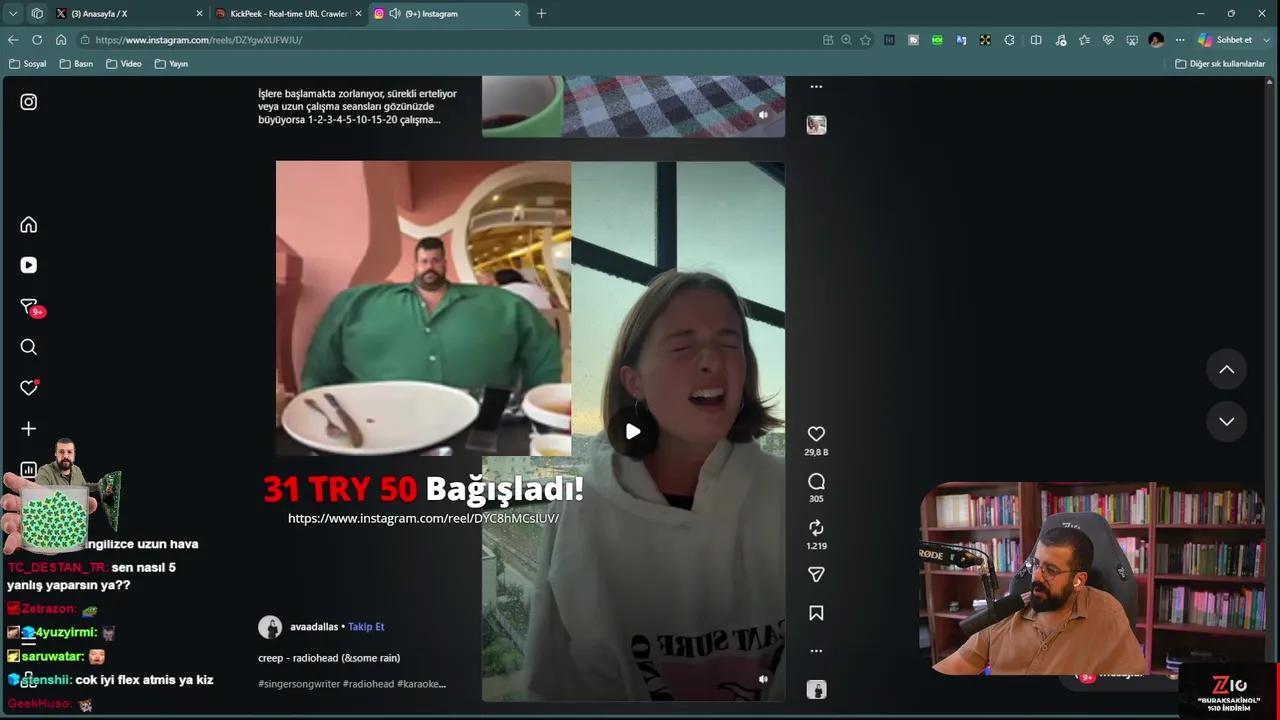
Task: Open Instagram home from the sidebar logo
Action: pyautogui.click(x=29, y=102)
